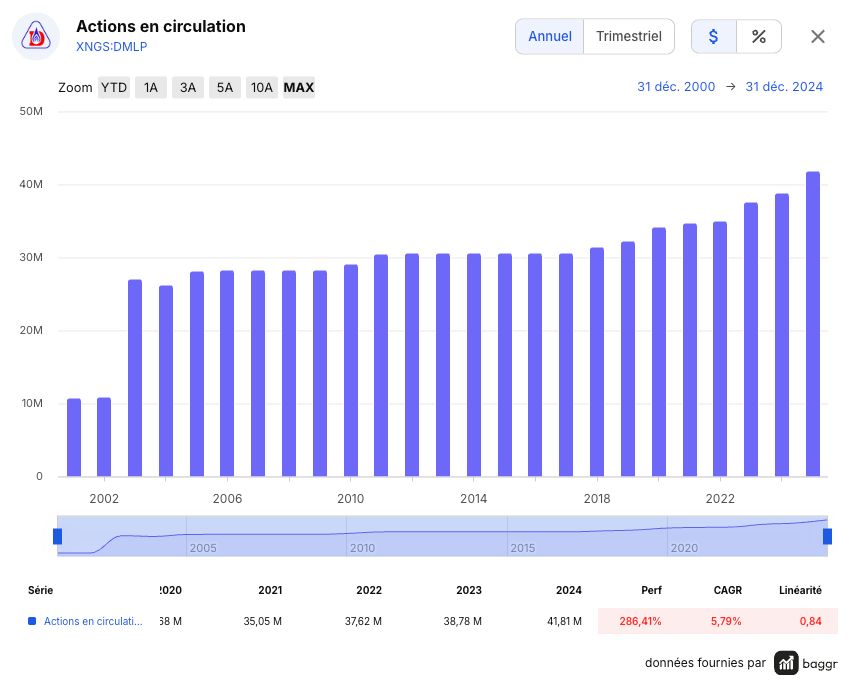Click the 2003 bar showing the jump
Screen dimensions: 850x685
(x=135, y=378)
